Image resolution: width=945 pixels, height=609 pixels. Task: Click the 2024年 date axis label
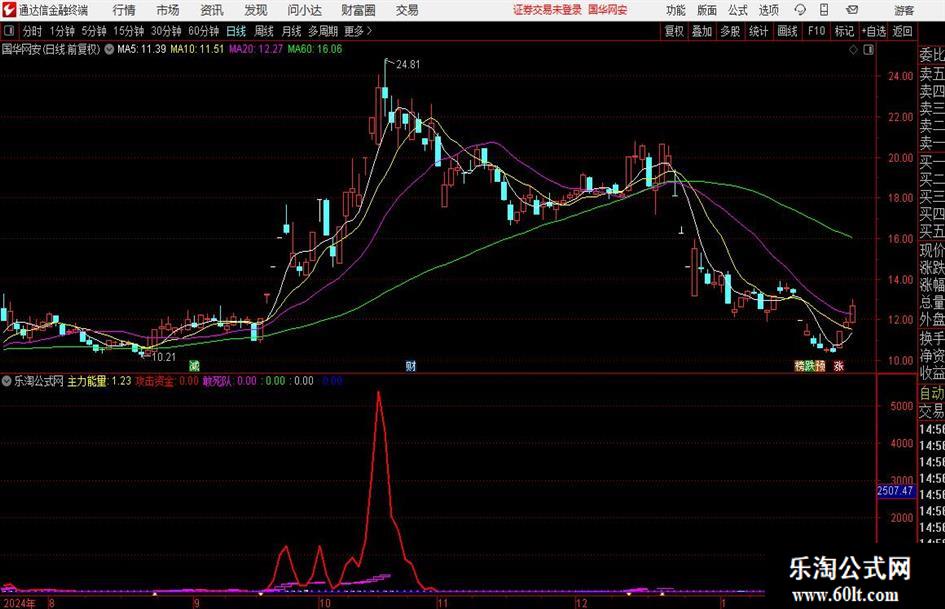click(19, 603)
